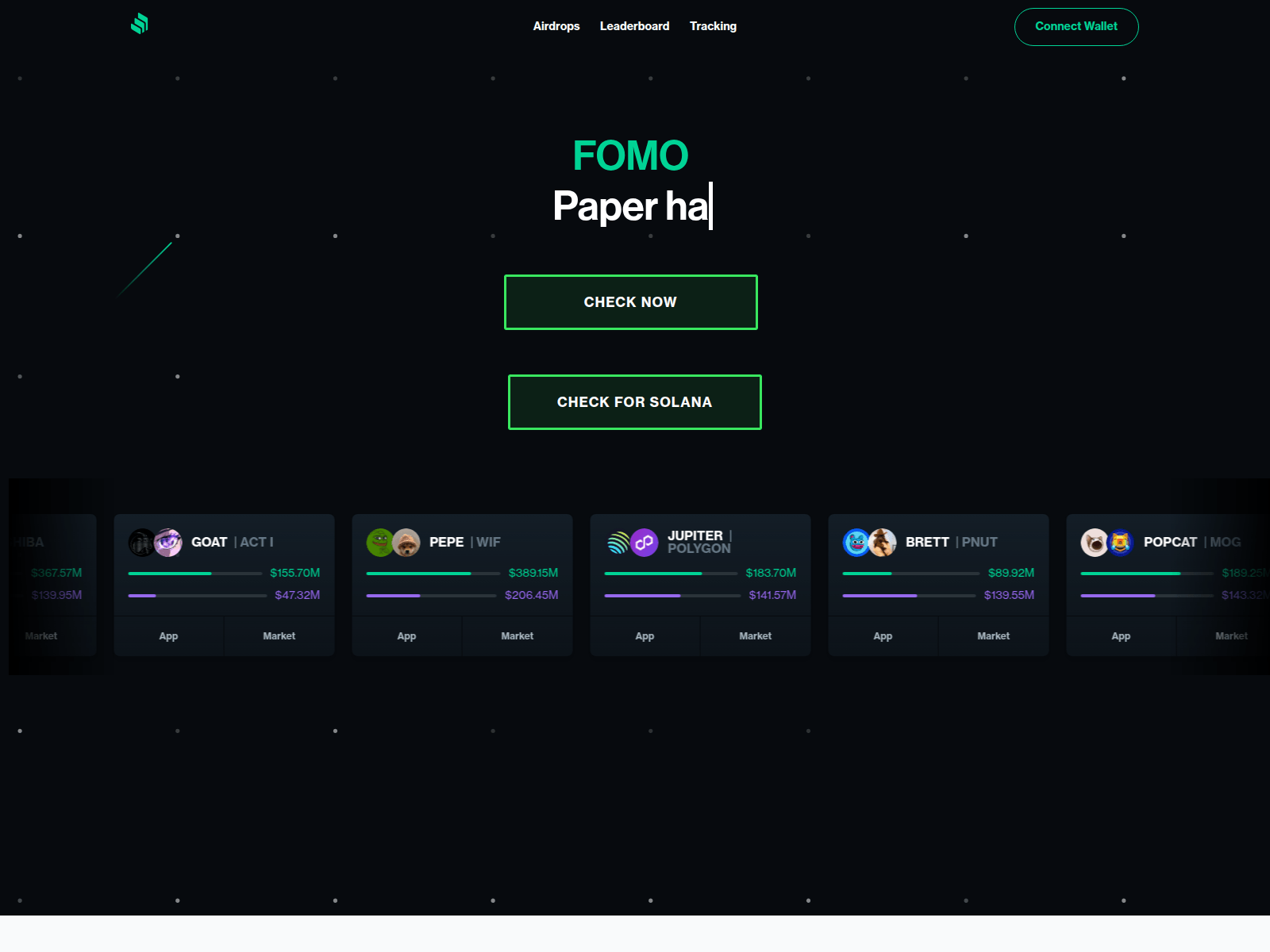
Task: Click the site logo in the top-left corner
Action: coord(139,25)
